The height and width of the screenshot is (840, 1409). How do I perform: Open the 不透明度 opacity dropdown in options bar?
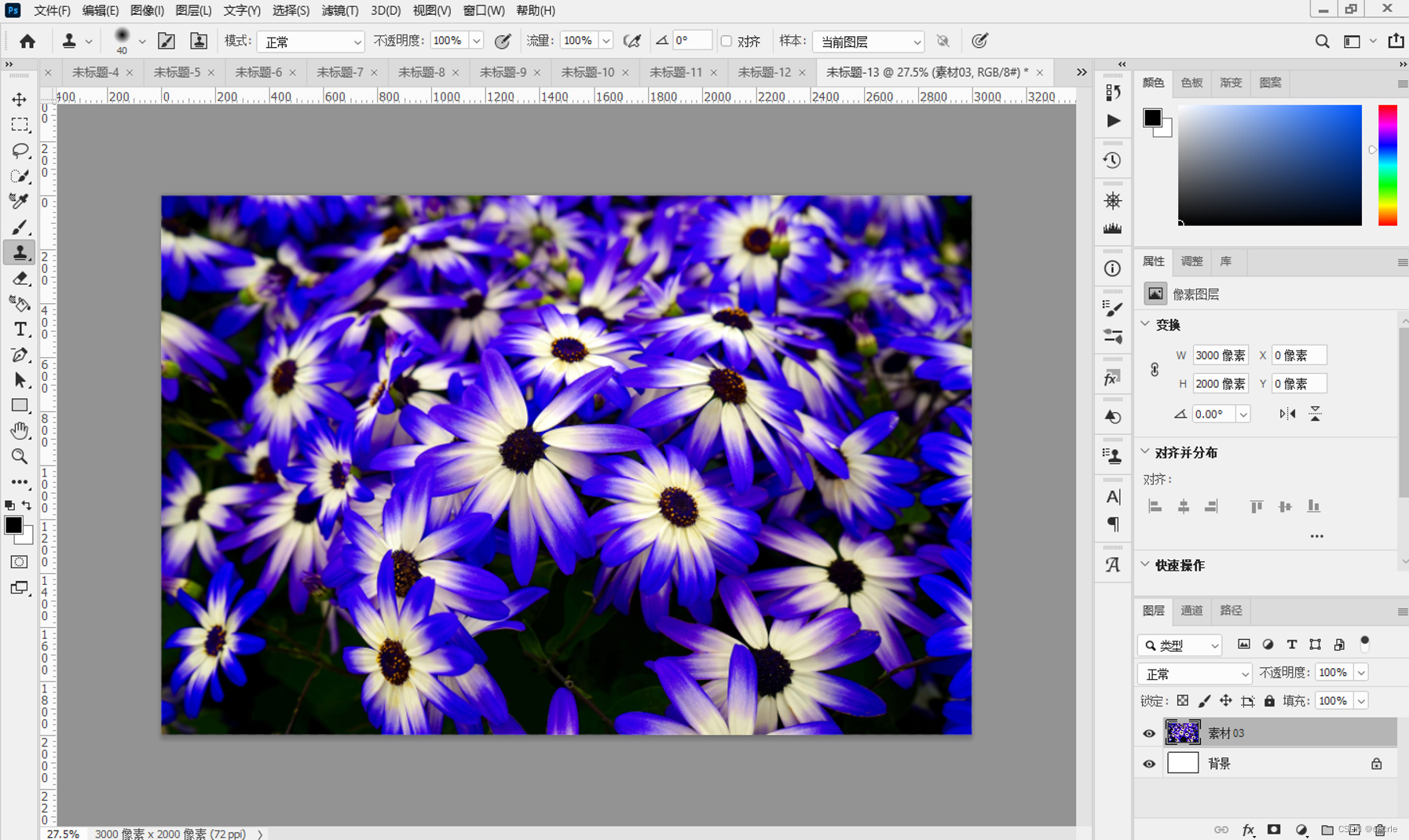click(477, 41)
